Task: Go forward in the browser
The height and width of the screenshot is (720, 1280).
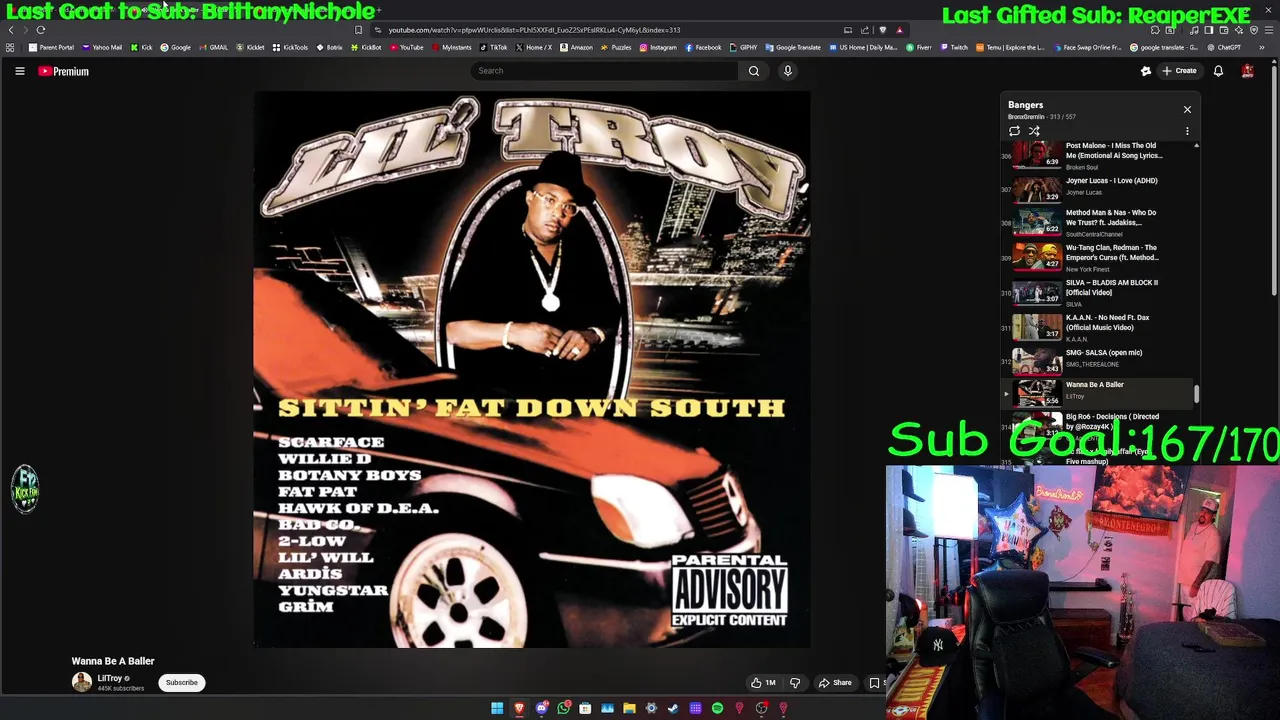Action: point(25,30)
